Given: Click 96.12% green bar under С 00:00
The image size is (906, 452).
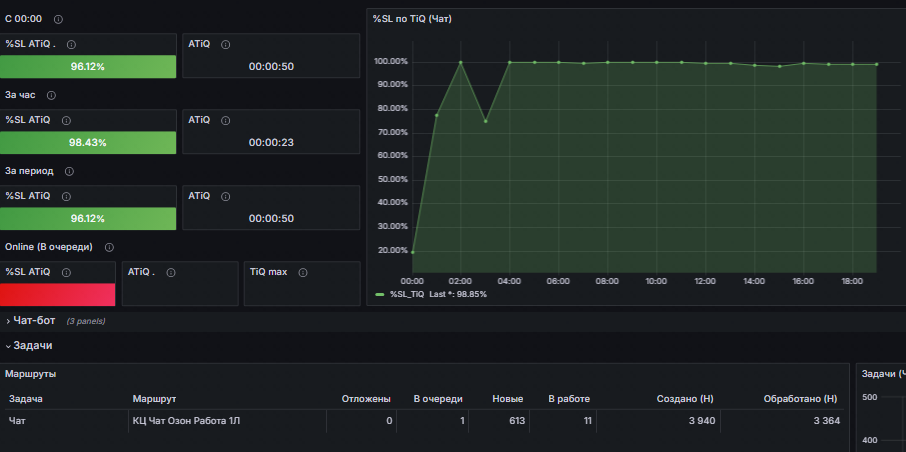Looking at the screenshot, I should (x=88, y=66).
